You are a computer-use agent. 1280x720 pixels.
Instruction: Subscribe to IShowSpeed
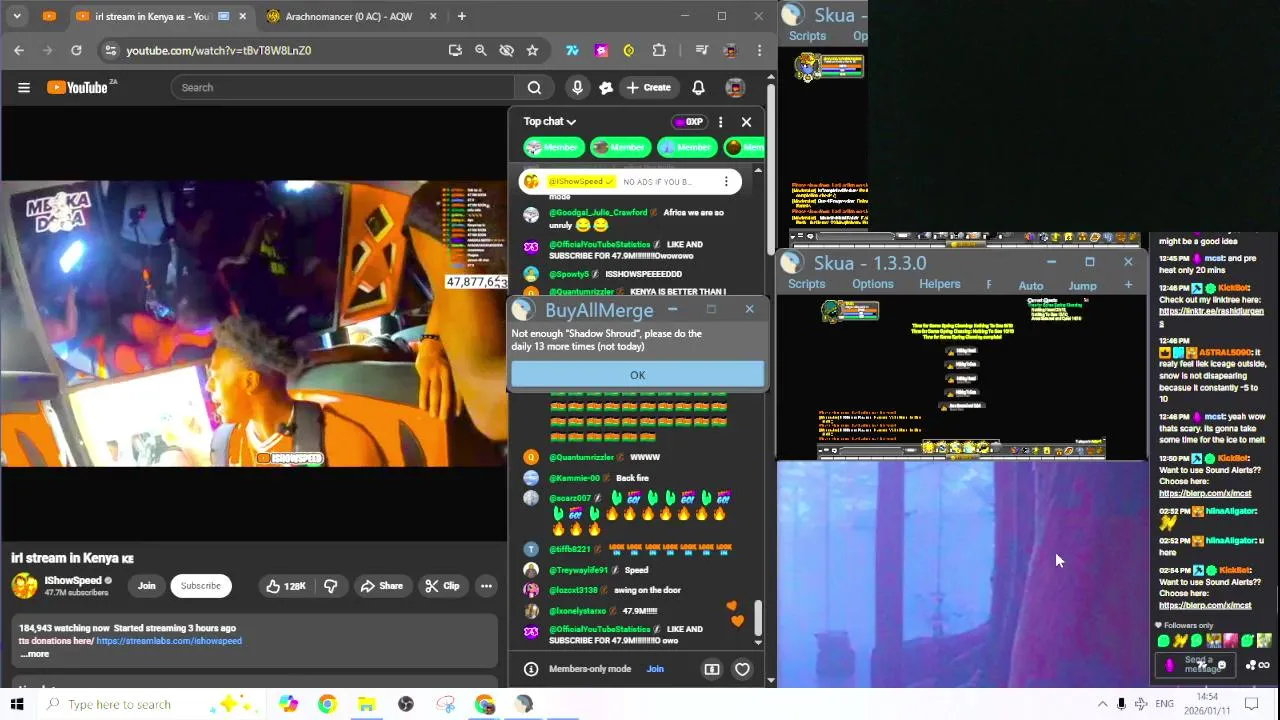pyautogui.click(x=200, y=586)
